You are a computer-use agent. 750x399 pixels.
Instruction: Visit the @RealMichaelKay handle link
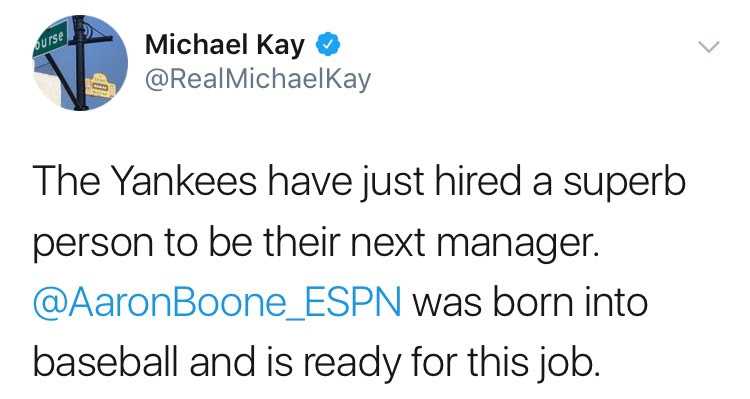pos(257,79)
